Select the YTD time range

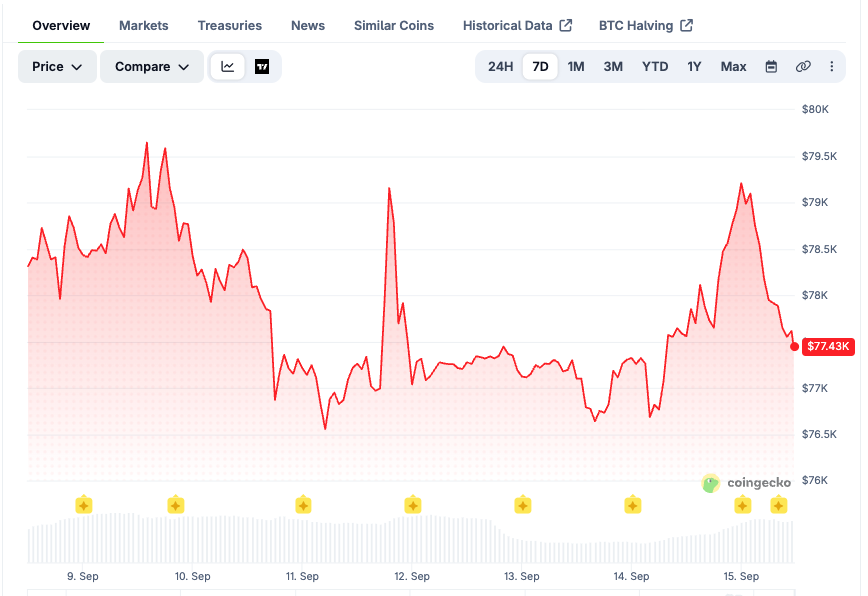(655, 66)
